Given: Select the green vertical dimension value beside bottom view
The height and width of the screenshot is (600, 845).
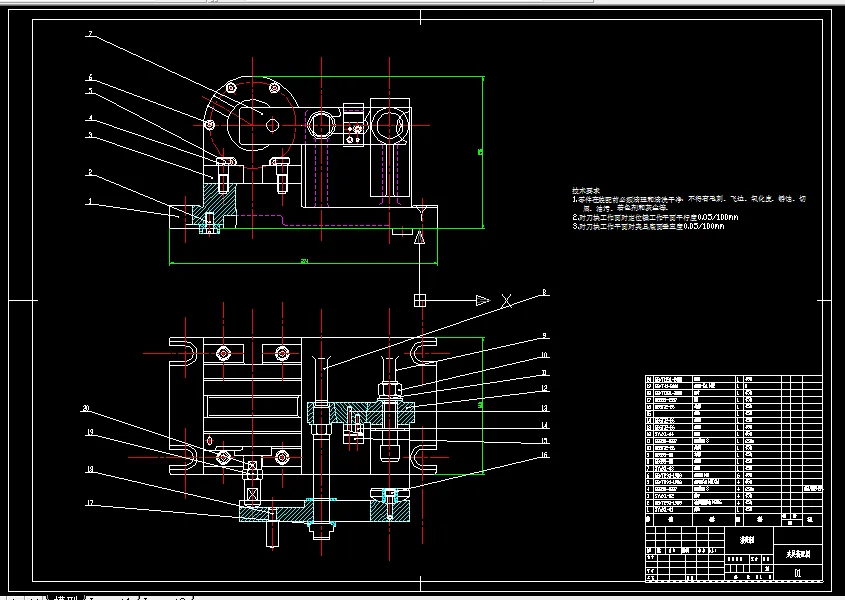Looking at the screenshot, I should pyautogui.click(x=480, y=405).
